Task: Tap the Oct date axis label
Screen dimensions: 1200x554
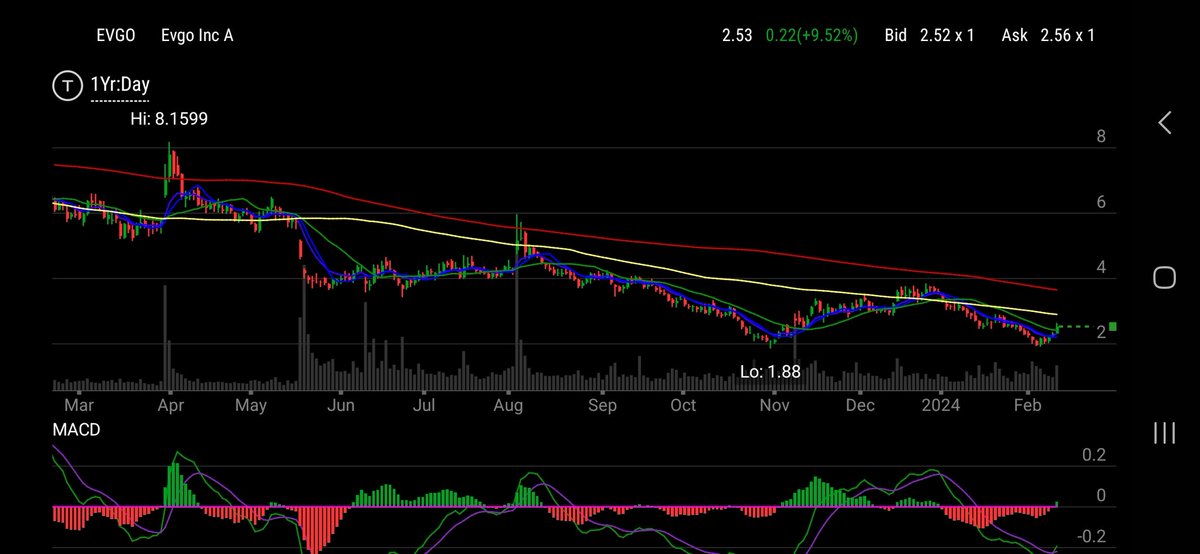Action: 683,405
